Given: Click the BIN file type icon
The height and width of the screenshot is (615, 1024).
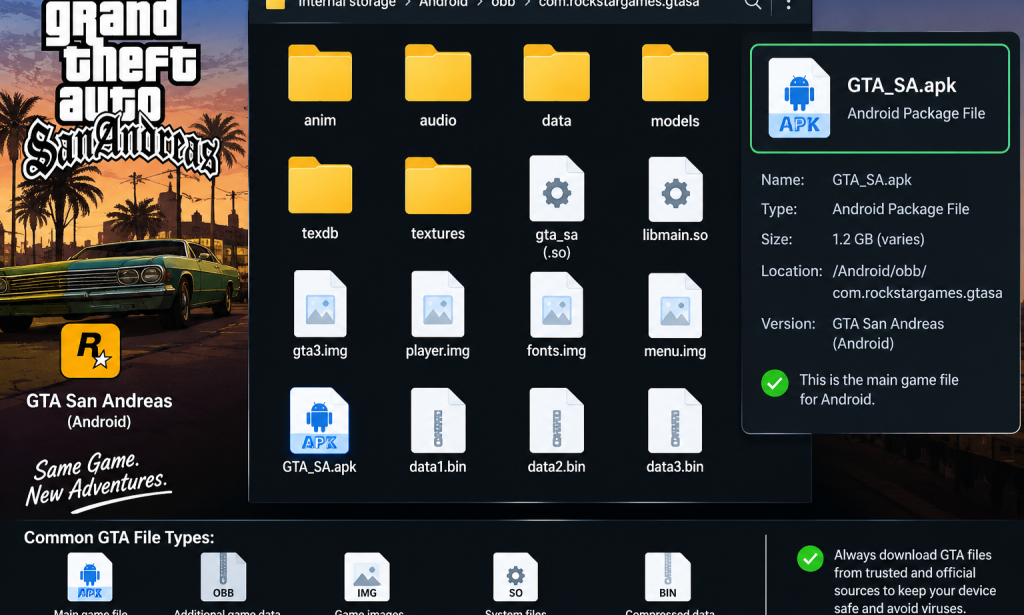Looking at the screenshot, I should pyautogui.click(x=667, y=576).
